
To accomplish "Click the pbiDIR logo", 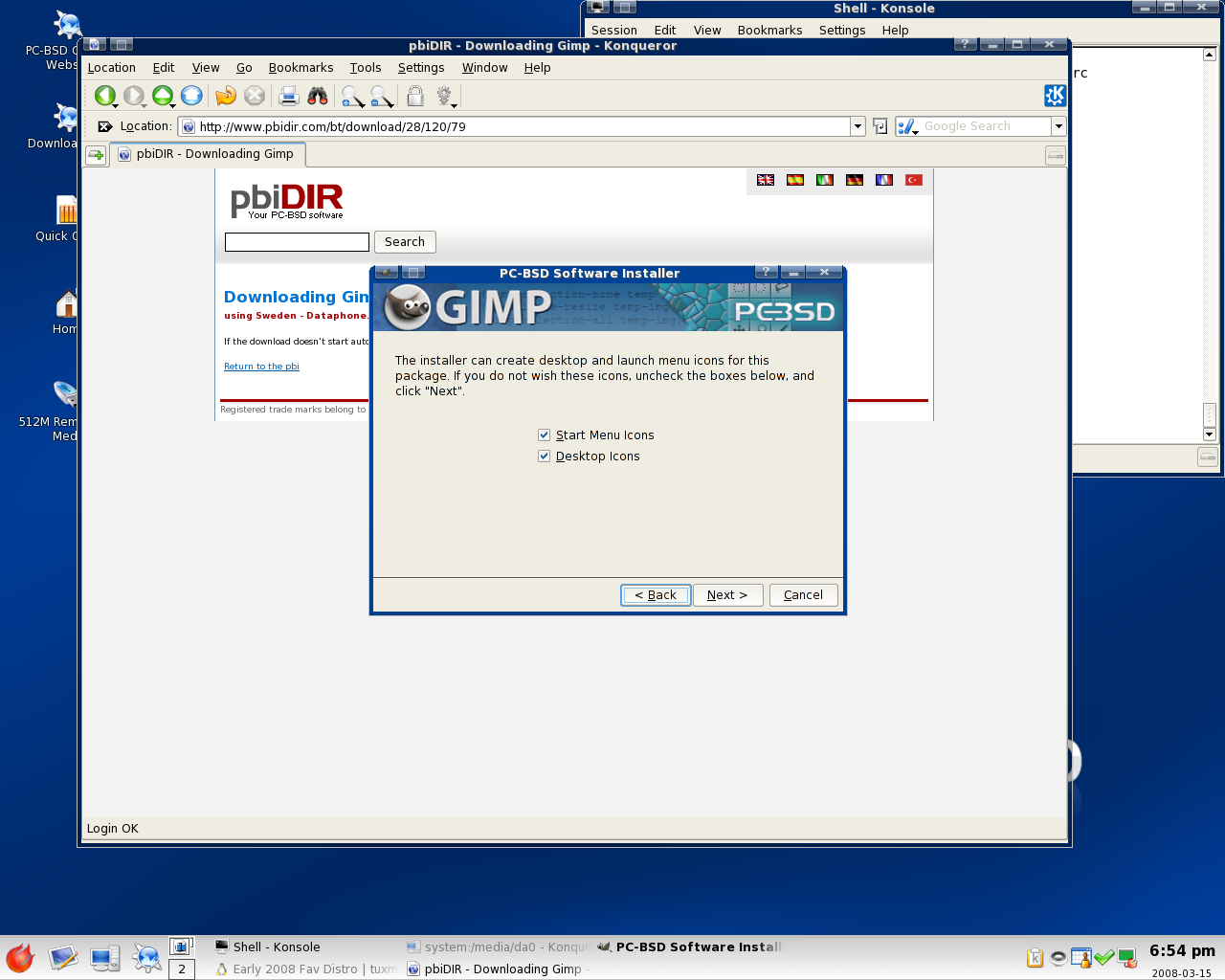I will (287, 200).
